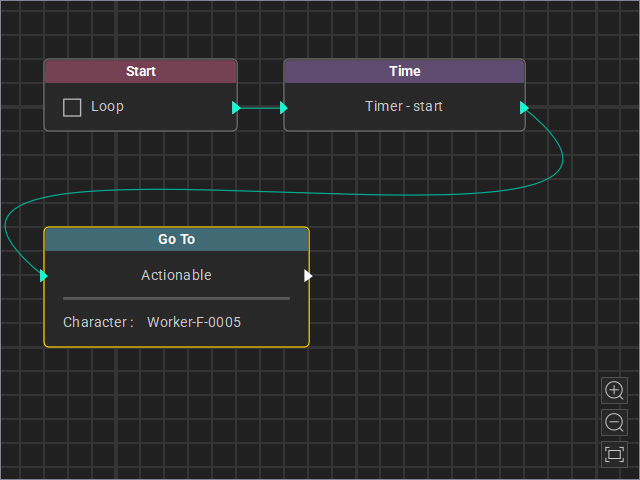The image size is (640, 480).
Task: Select the Time node header
Action: click(404, 71)
